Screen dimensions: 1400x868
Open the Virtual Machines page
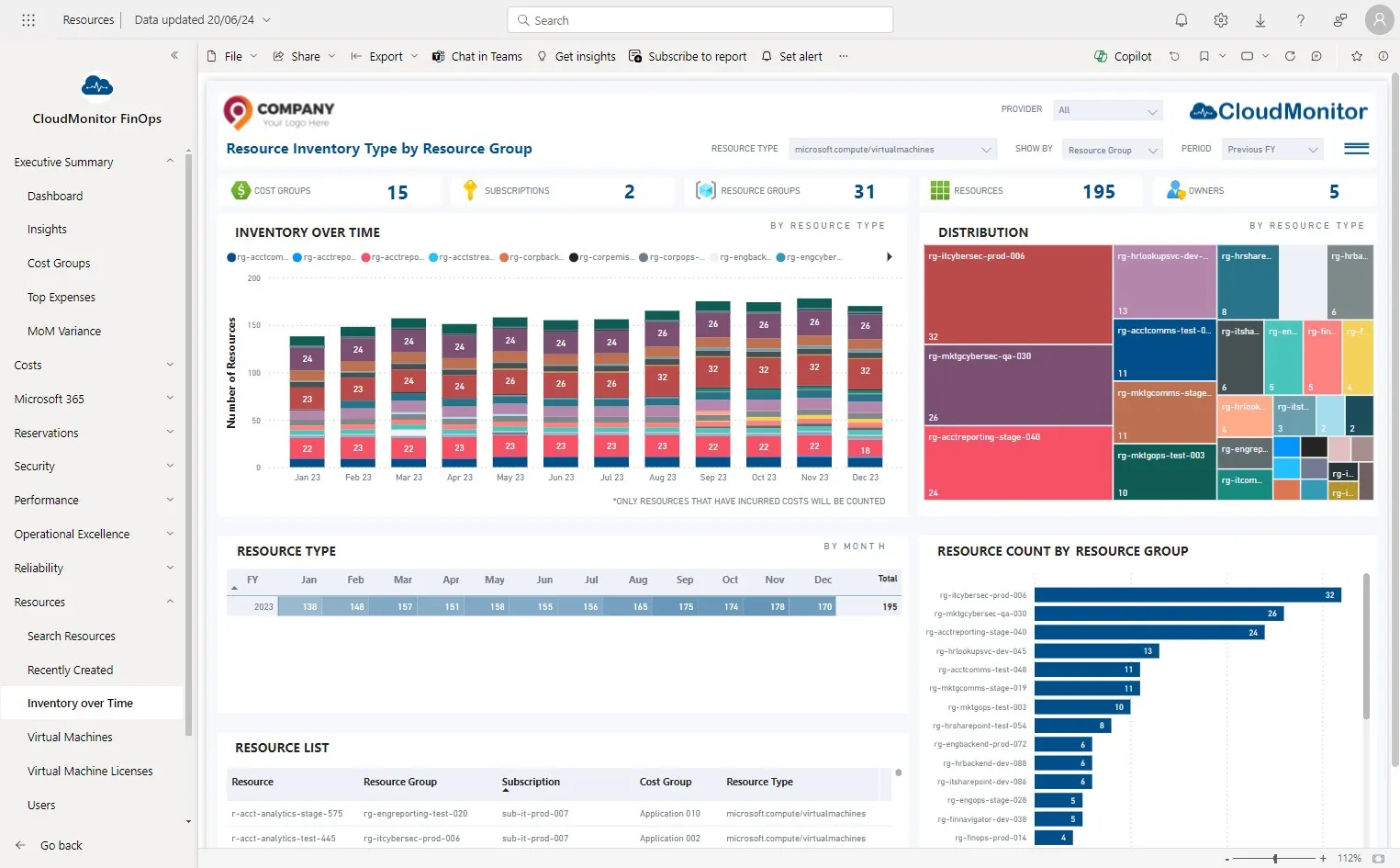coord(70,737)
